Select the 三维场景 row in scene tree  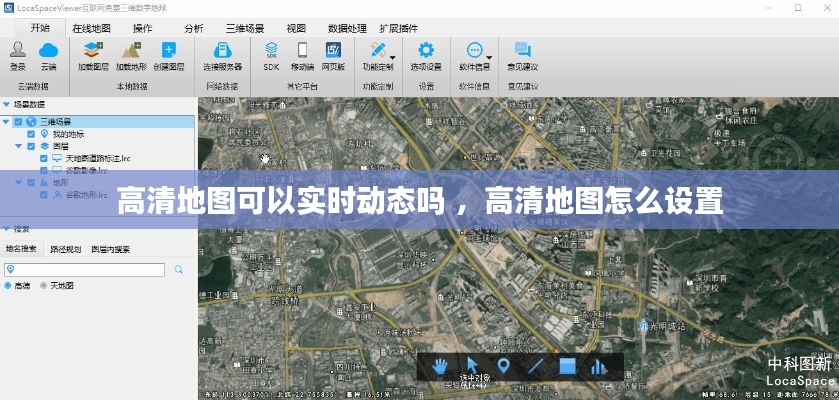(97, 122)
